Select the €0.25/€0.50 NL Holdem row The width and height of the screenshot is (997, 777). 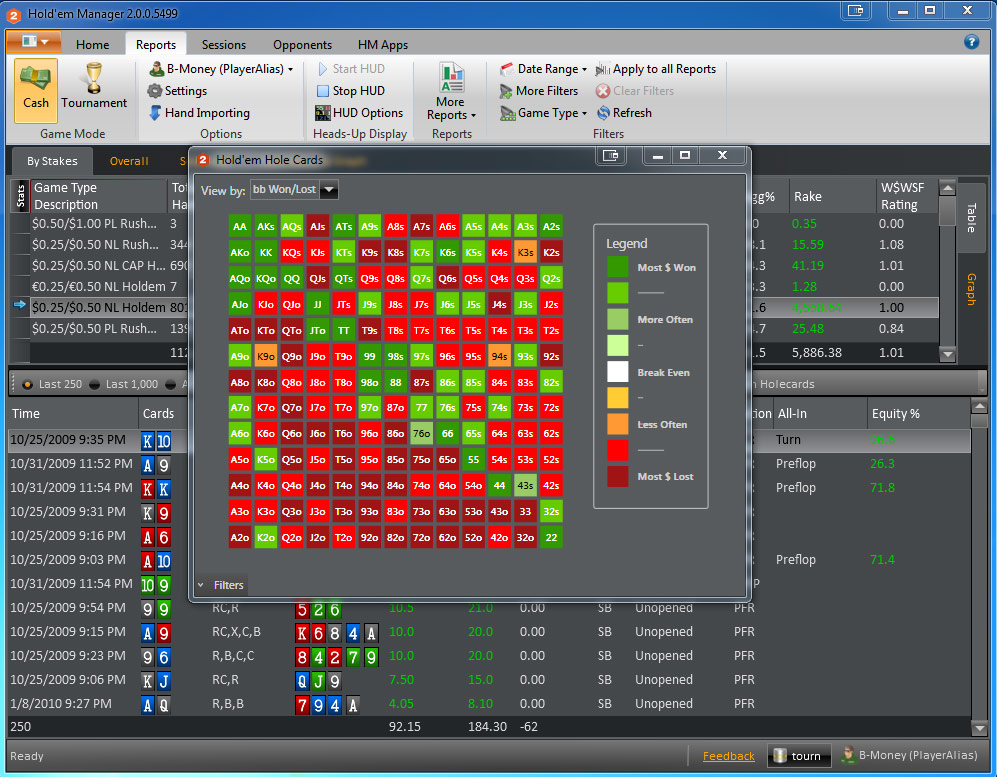click(x=483, y=287)
